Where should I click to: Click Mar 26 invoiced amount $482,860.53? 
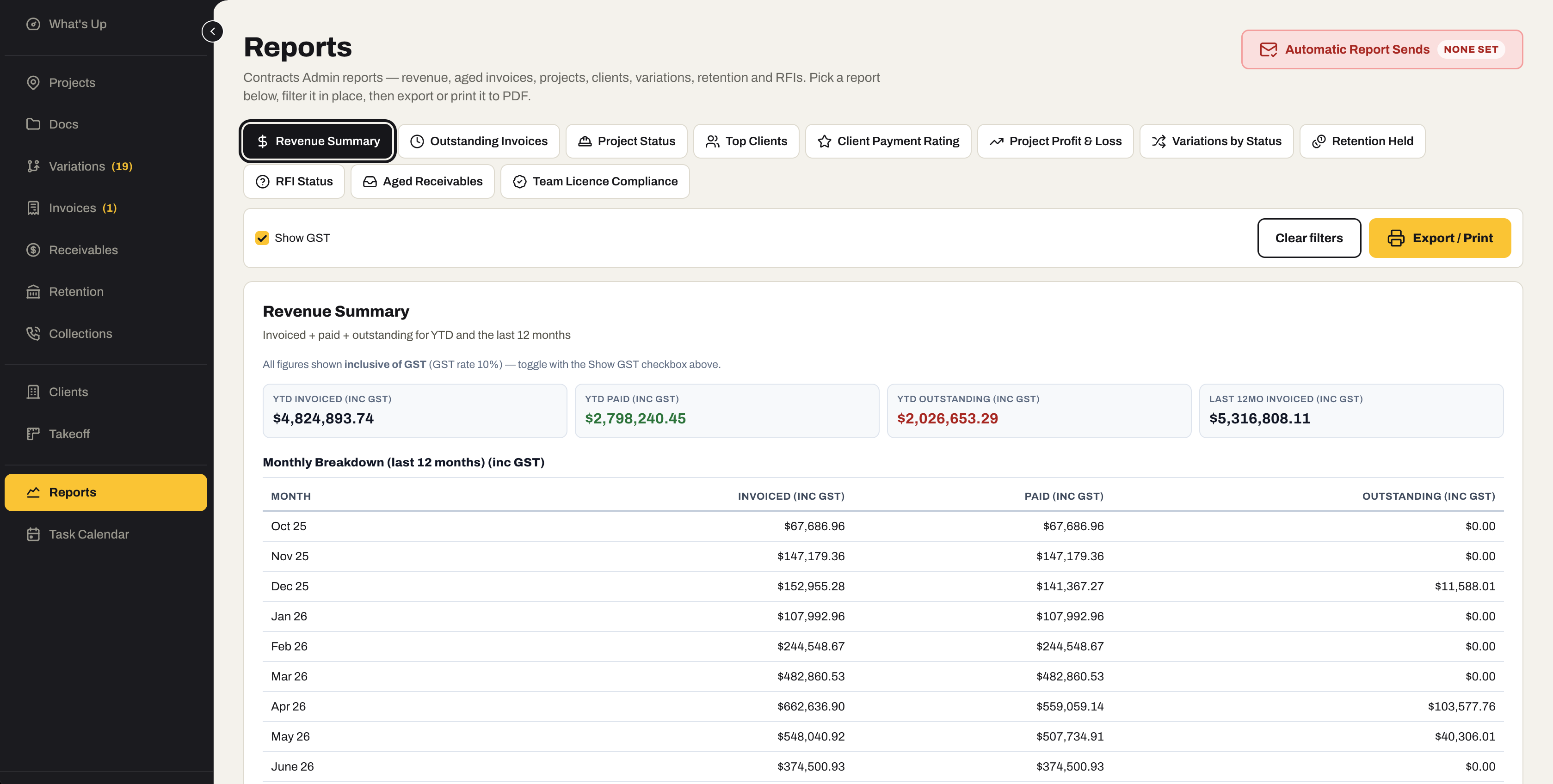tap(810, 677)
